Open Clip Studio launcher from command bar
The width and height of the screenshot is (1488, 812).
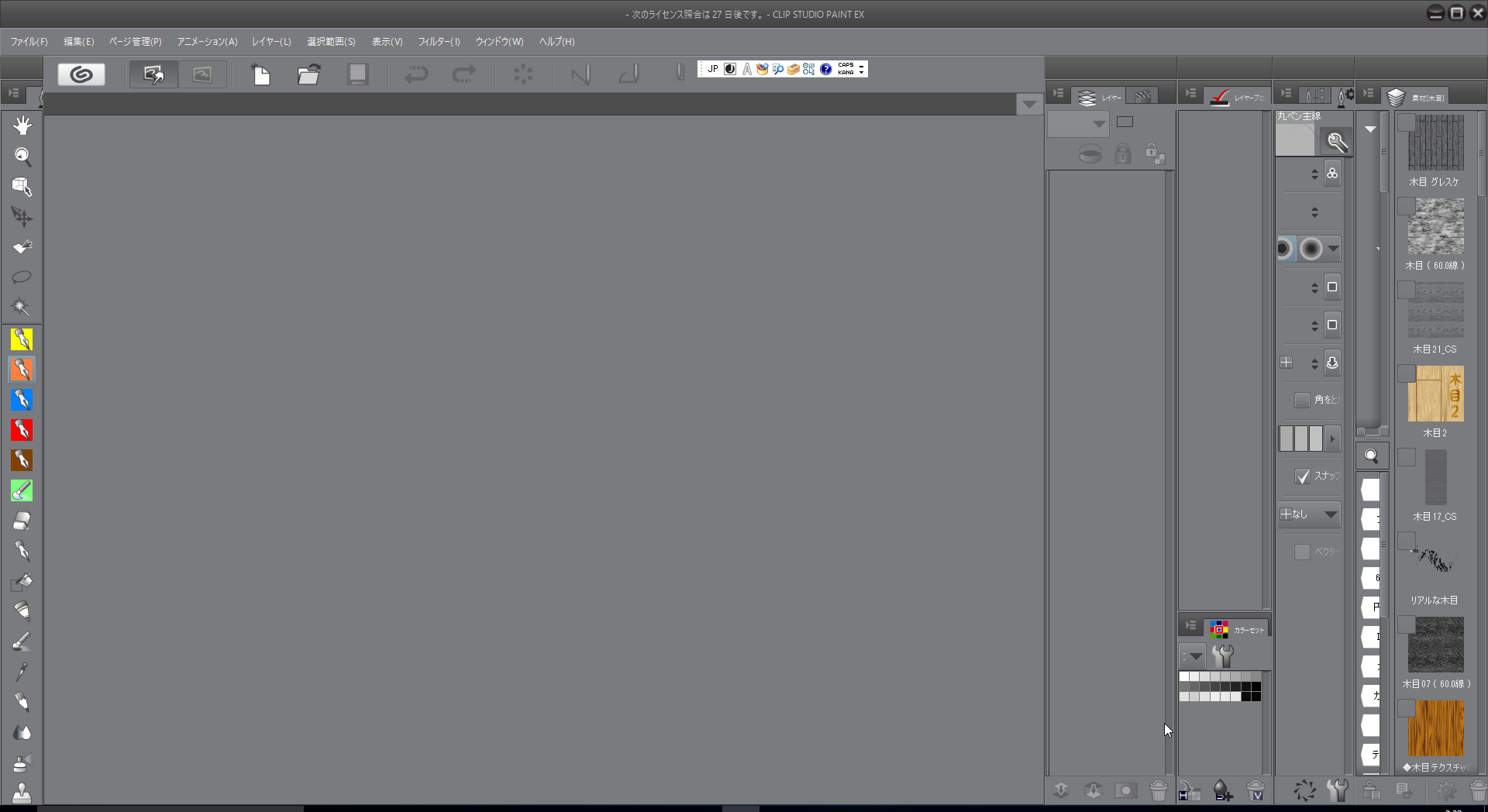point(81,74)
